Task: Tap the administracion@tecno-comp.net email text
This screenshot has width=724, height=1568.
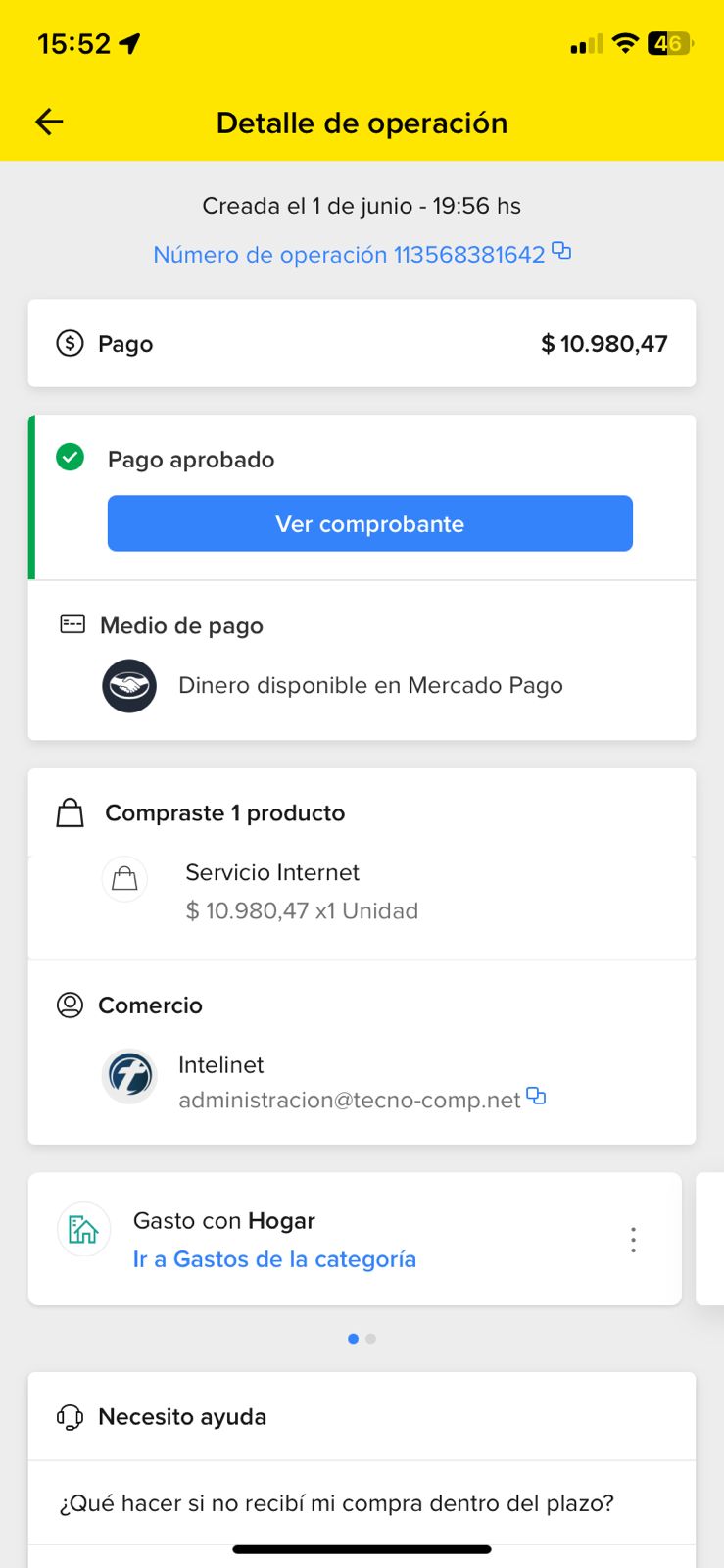Action: tap(349, 1100)
